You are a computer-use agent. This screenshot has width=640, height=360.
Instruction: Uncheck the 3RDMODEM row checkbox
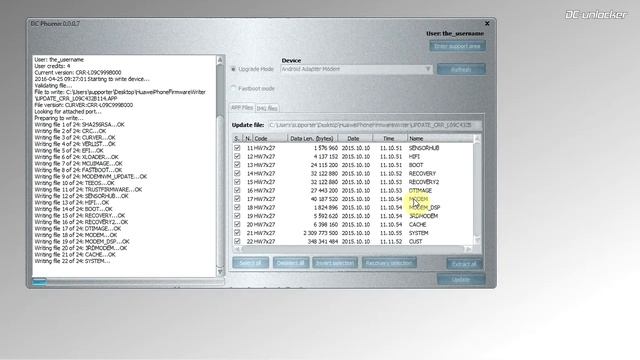point(237,216)
